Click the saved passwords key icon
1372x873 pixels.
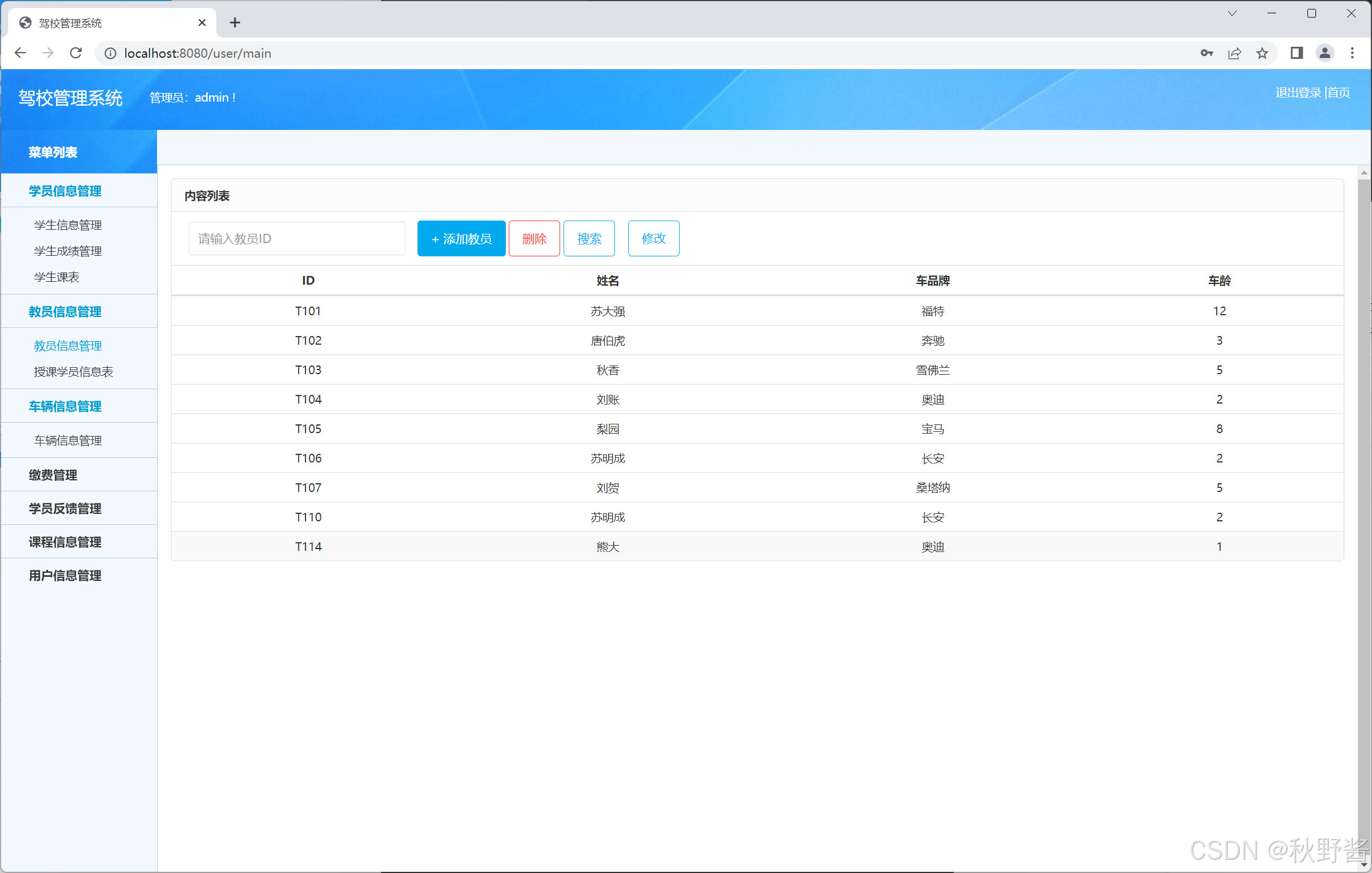pos(1206,53)
